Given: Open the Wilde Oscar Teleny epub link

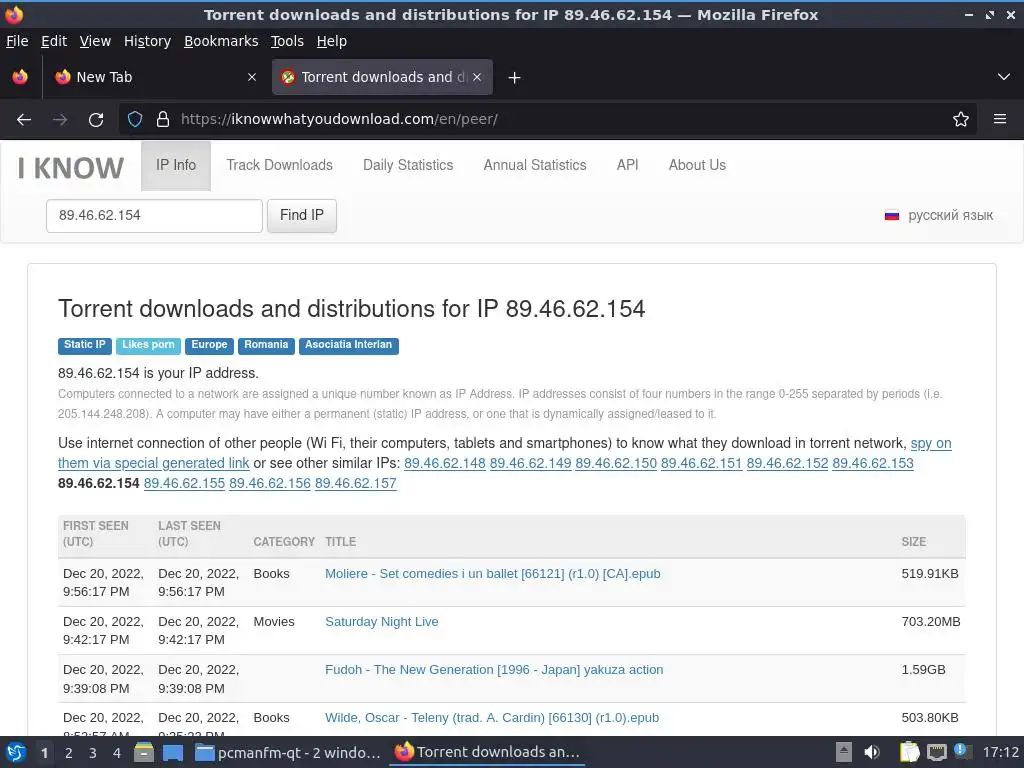Looking at the screenshot, I should [492, 718].
